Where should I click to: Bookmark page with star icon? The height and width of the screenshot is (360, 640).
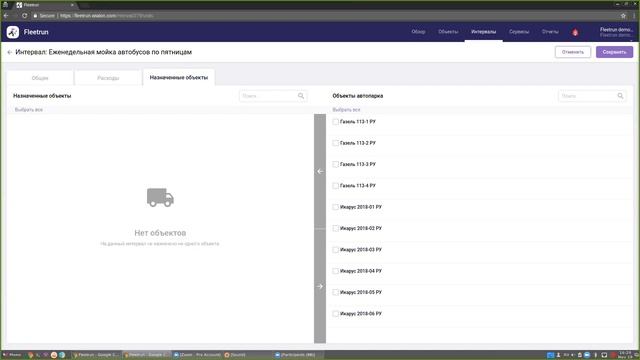pyautogui.click(x=623, y=16)
